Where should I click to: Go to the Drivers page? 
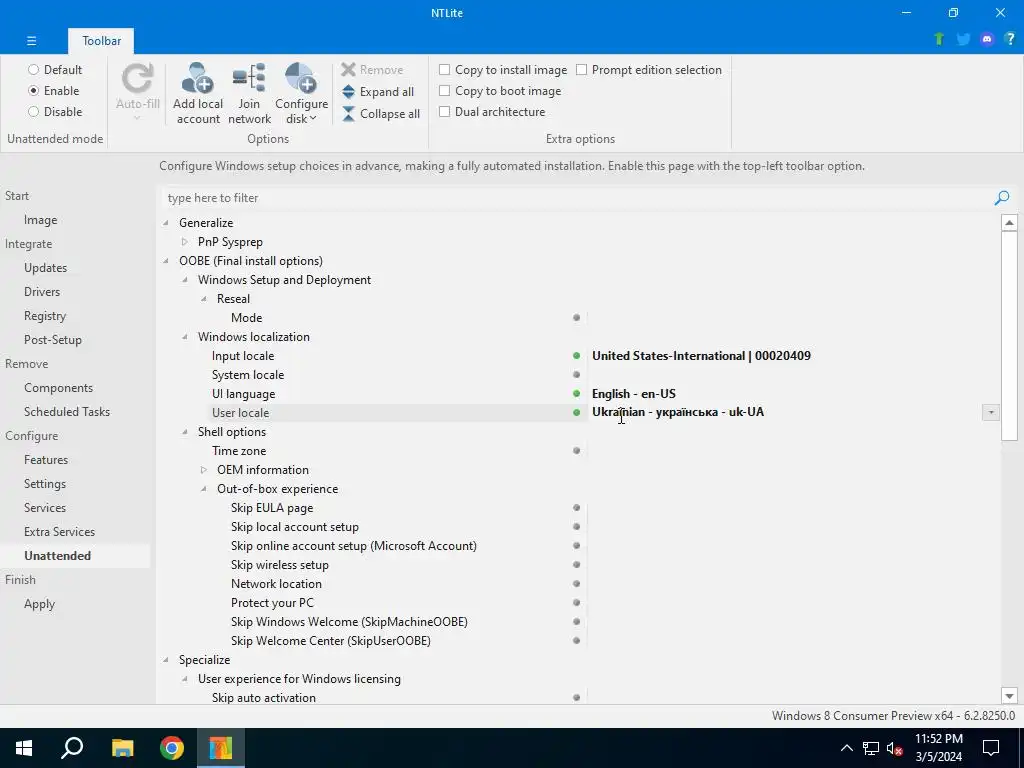coord(42,292)
